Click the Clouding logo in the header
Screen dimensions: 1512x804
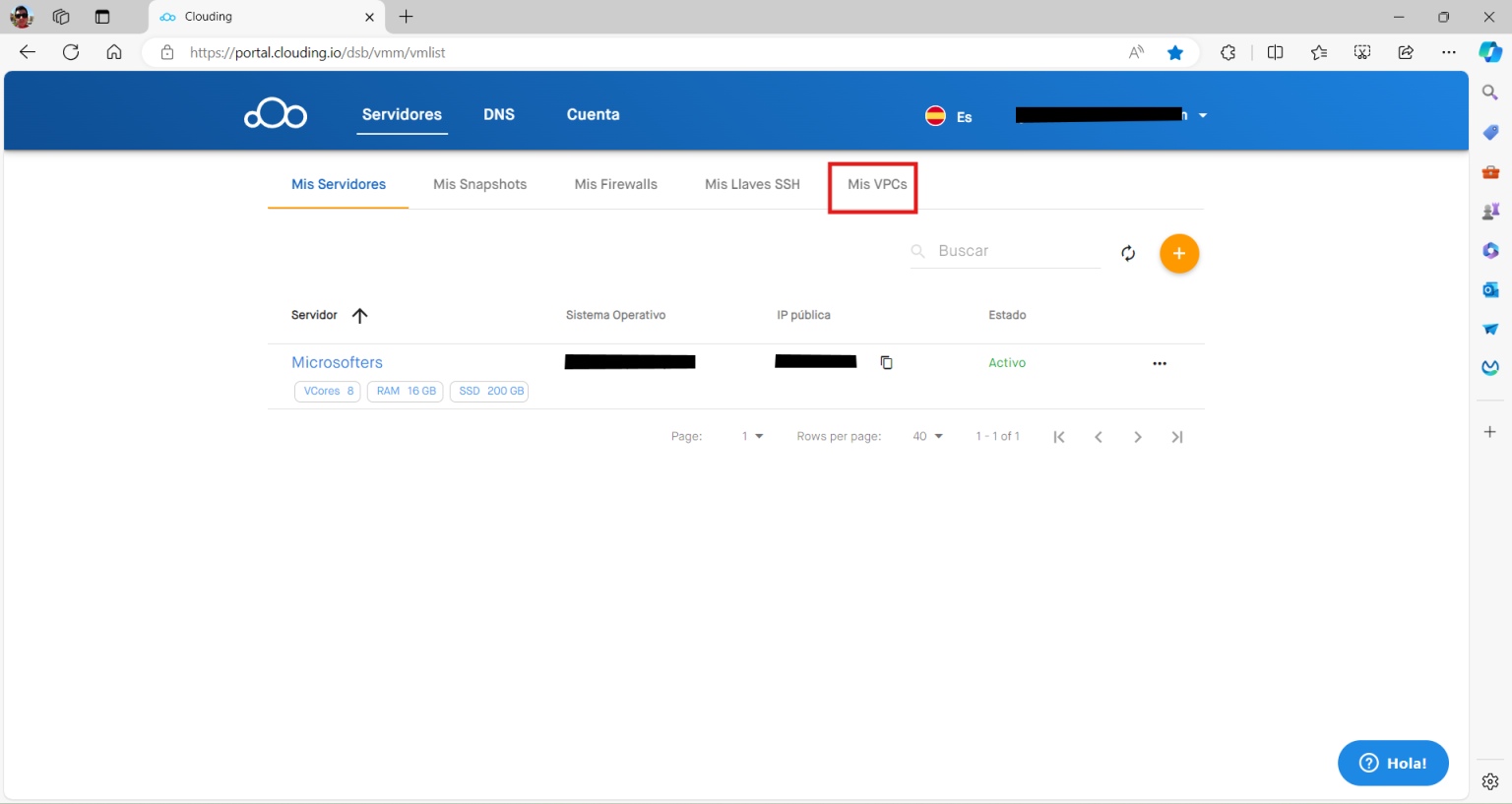276,114
